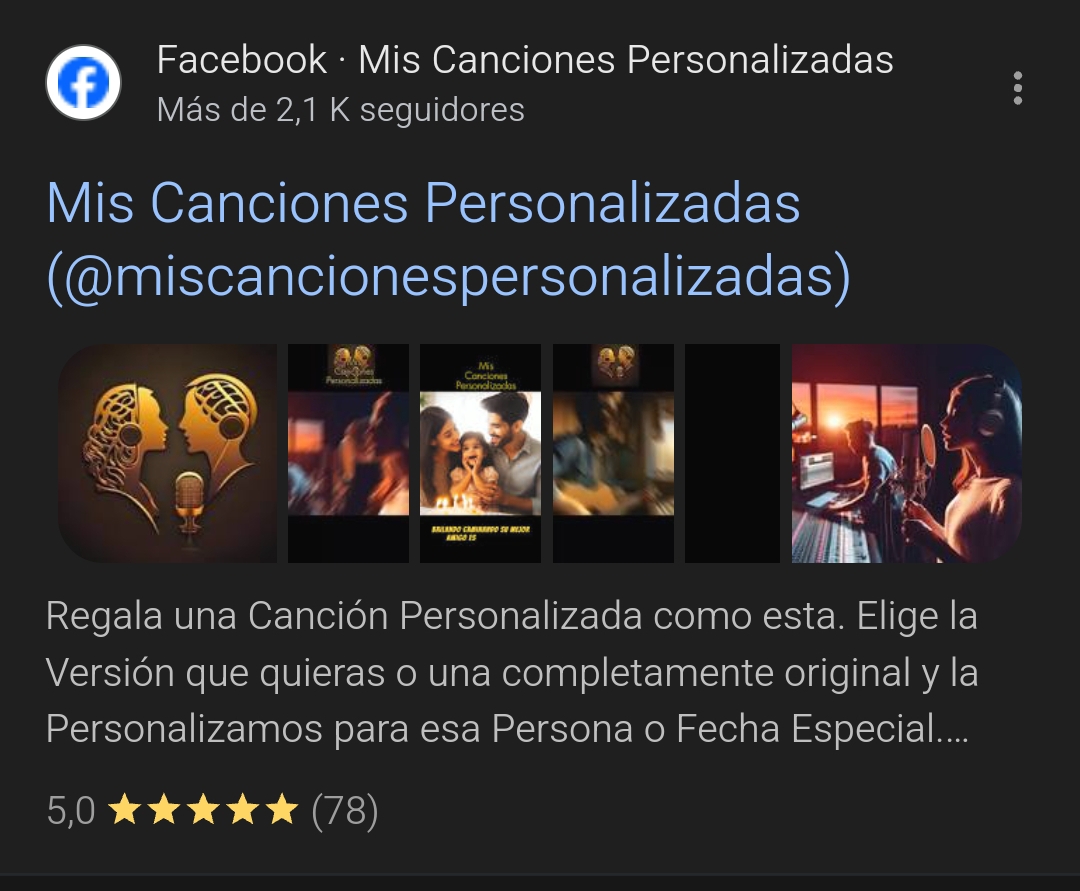The width and height of the screenshot is (1080, 891).
Task: Click the Mis Canciones Personalizadas breadcrumb text
Action: (626, 59)
